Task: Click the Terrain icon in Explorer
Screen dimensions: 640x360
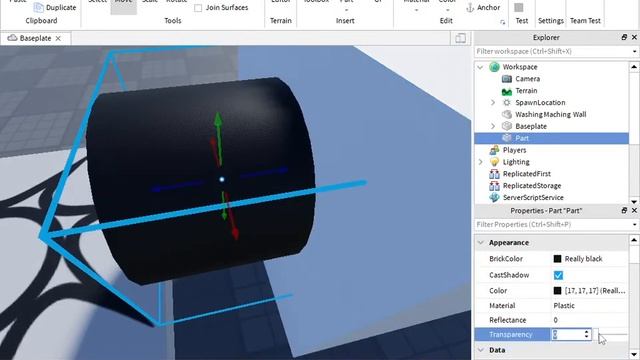Action: [x=507, y=91]
